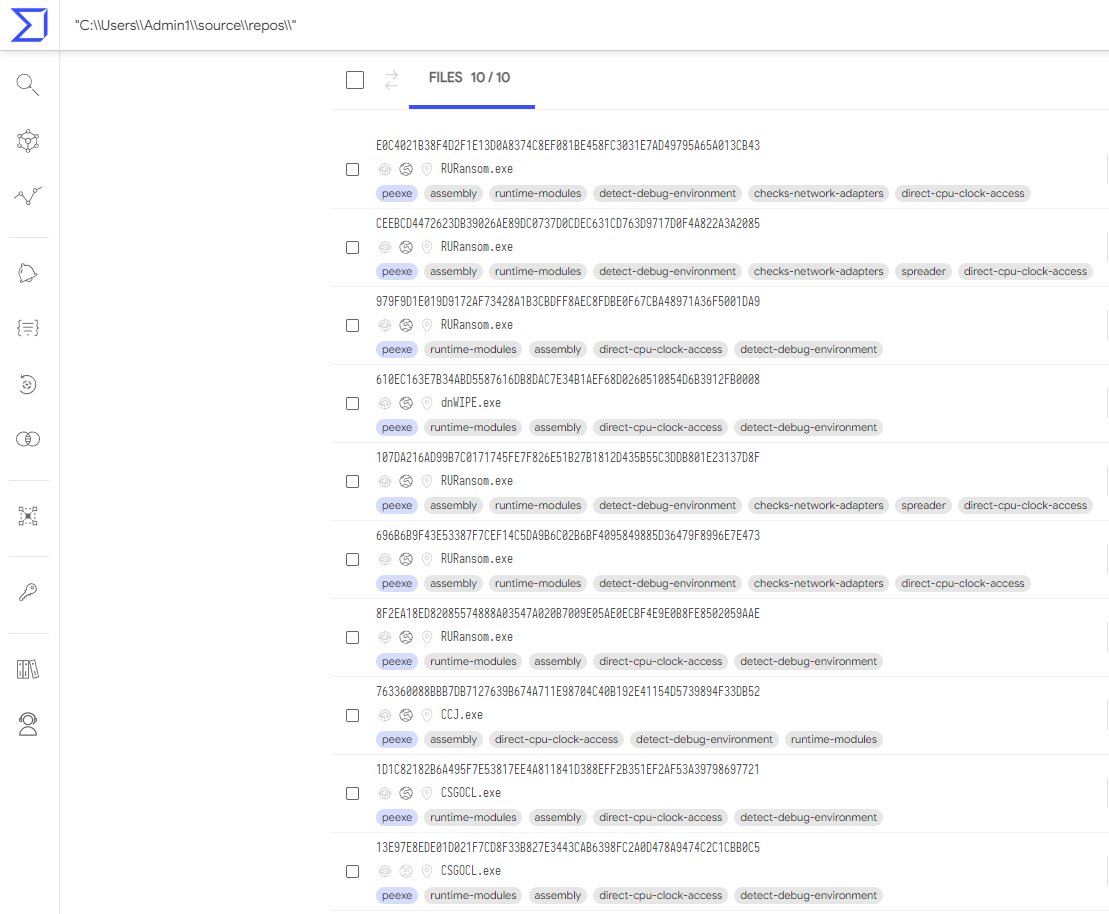This screenshot has height=914, width=1109.
Task: Click runtime-modules tag on 1D1C8218 row
Action: pos(473,817)
